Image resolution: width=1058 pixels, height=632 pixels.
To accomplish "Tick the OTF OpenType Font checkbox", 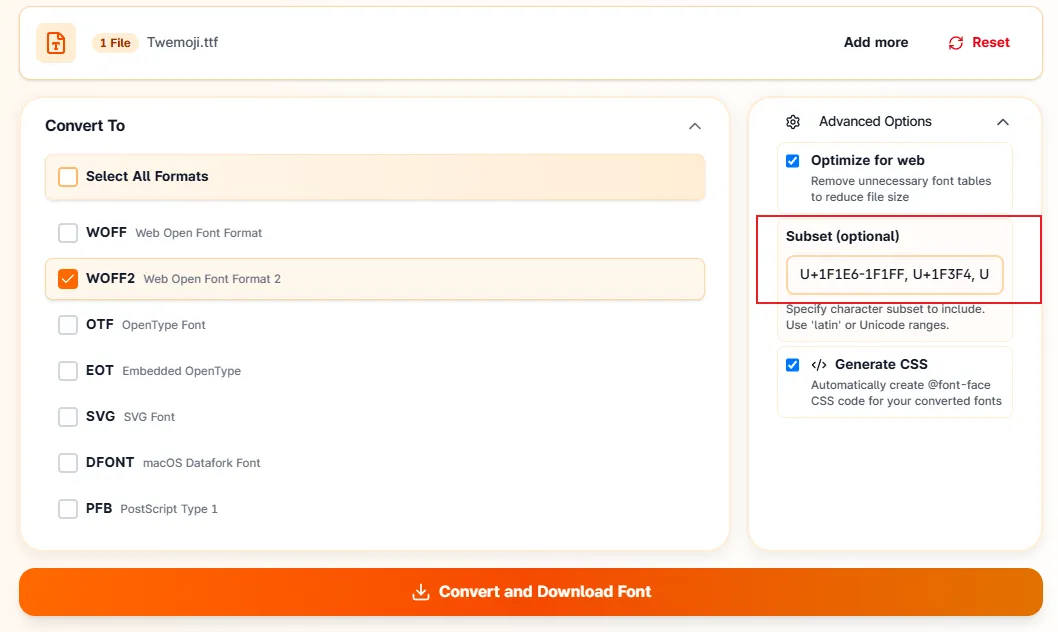I will pyautogui.click(x=67, y=324).
